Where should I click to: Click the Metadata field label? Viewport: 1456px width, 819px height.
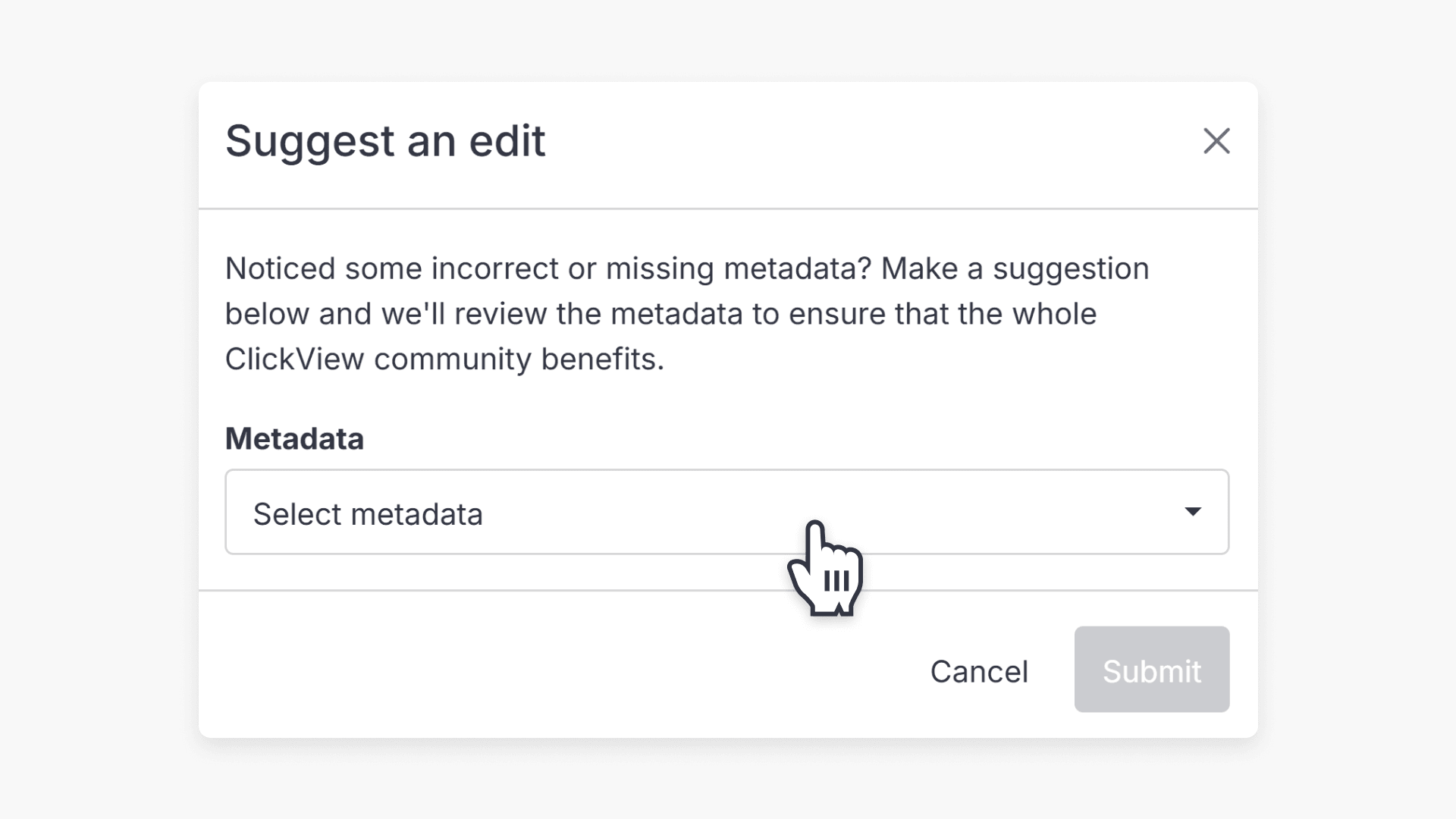coord(294,438)
